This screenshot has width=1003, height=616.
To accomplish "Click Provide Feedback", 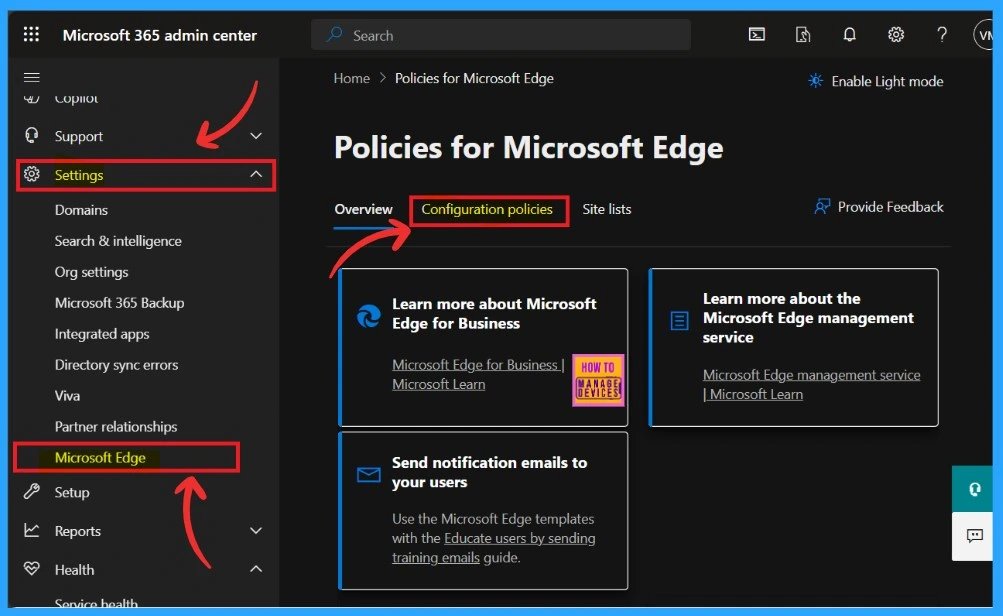I will 890,207.
